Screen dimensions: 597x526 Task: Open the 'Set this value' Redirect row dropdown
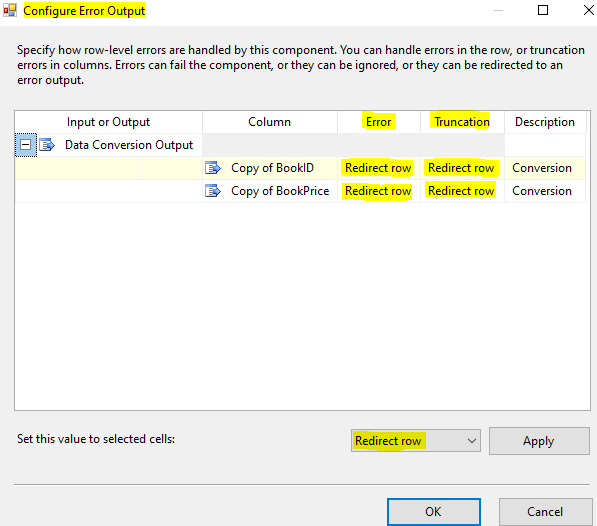(416, 441)
